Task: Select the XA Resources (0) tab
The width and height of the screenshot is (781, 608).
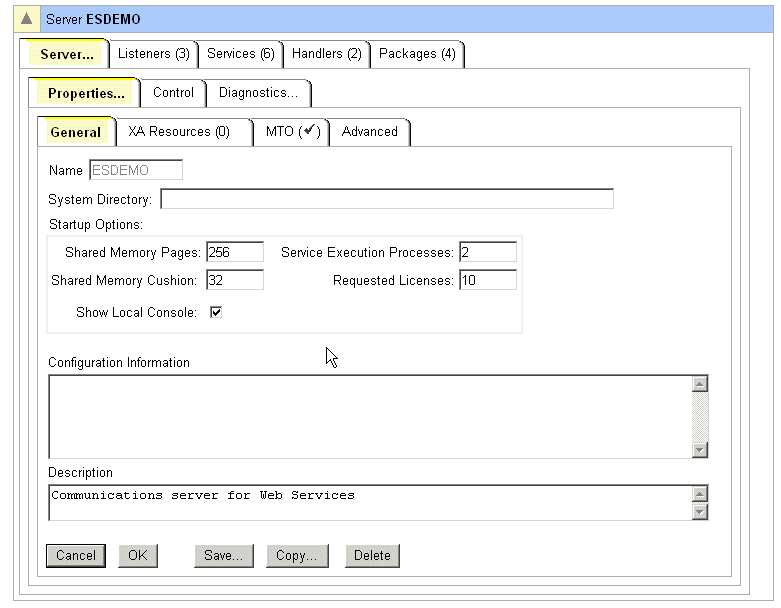Action: (179, 132)
